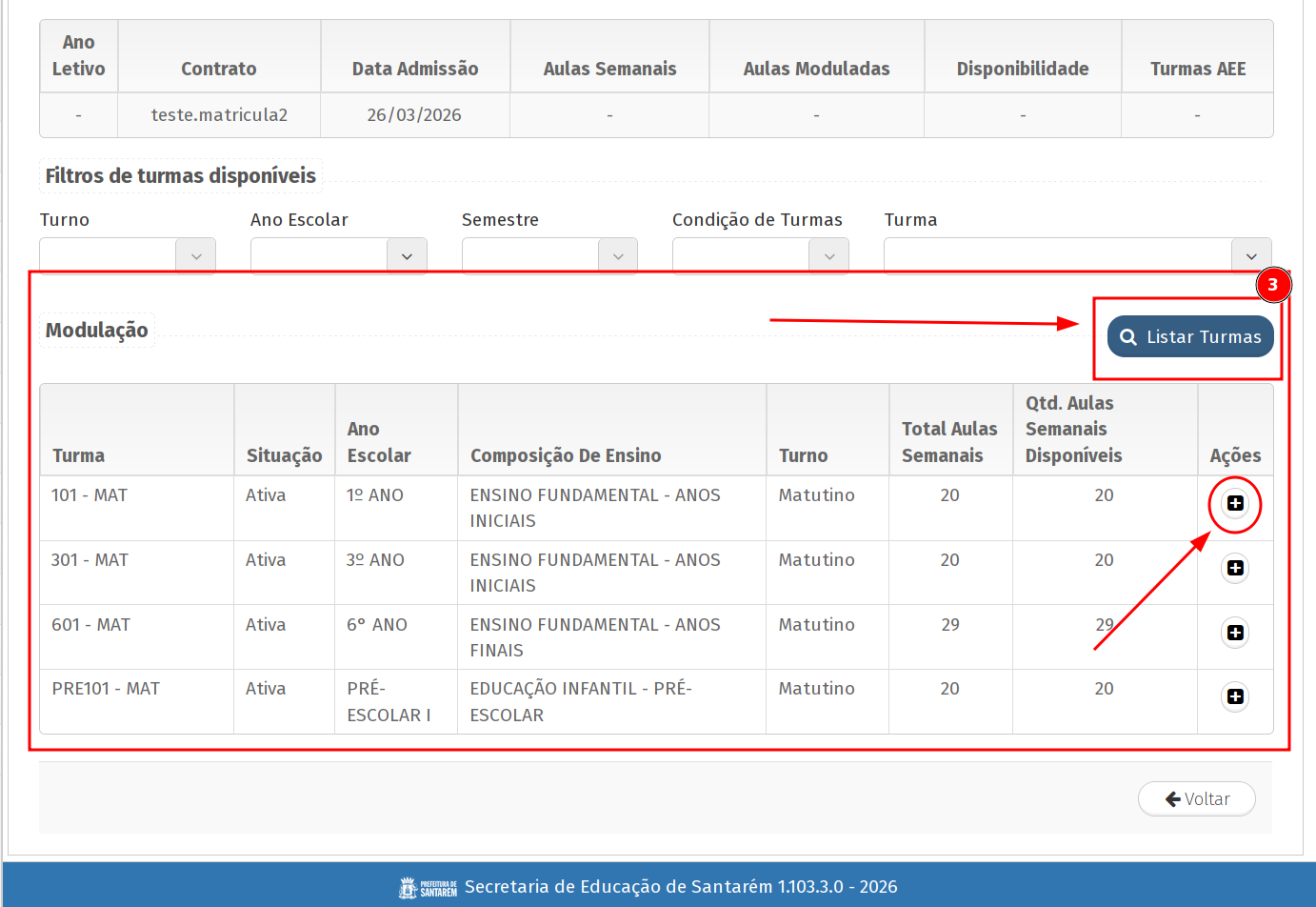Viewport: 1316px width, 907px height.
Task: Click the Composição De Ensino column header
Action: click(x=566, y=455)
